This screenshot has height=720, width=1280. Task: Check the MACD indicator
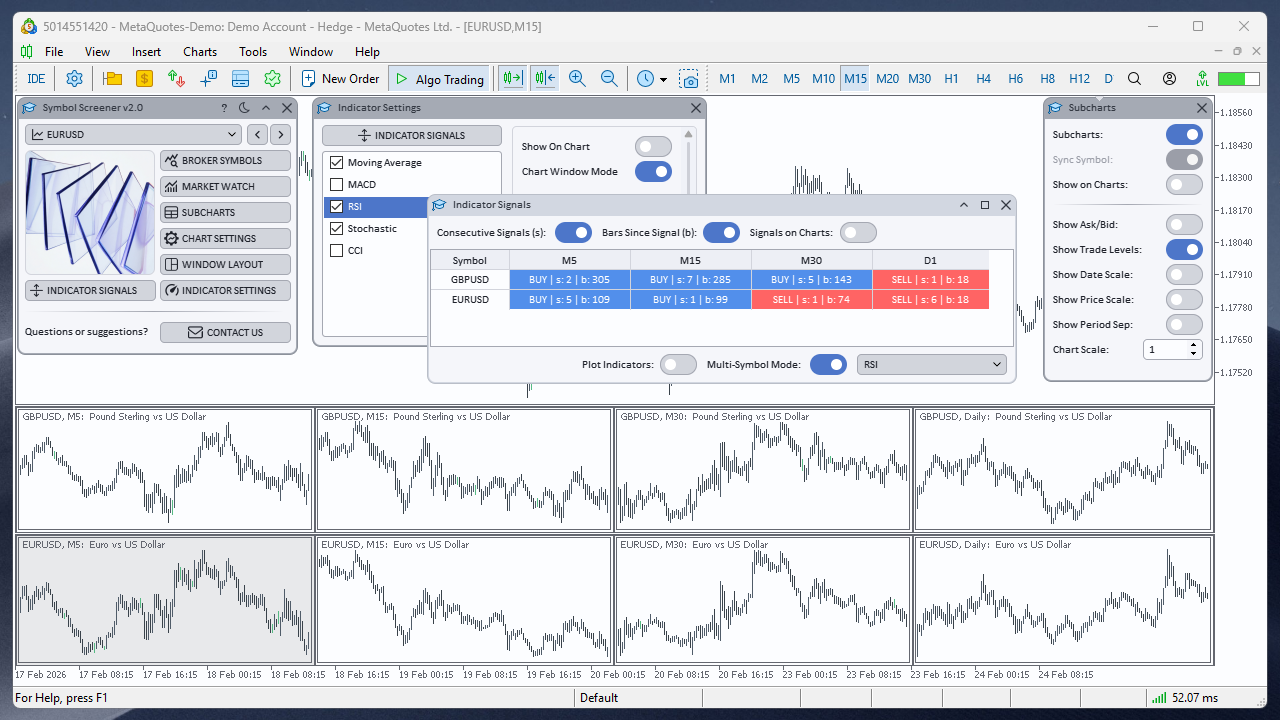click(337, 185)
